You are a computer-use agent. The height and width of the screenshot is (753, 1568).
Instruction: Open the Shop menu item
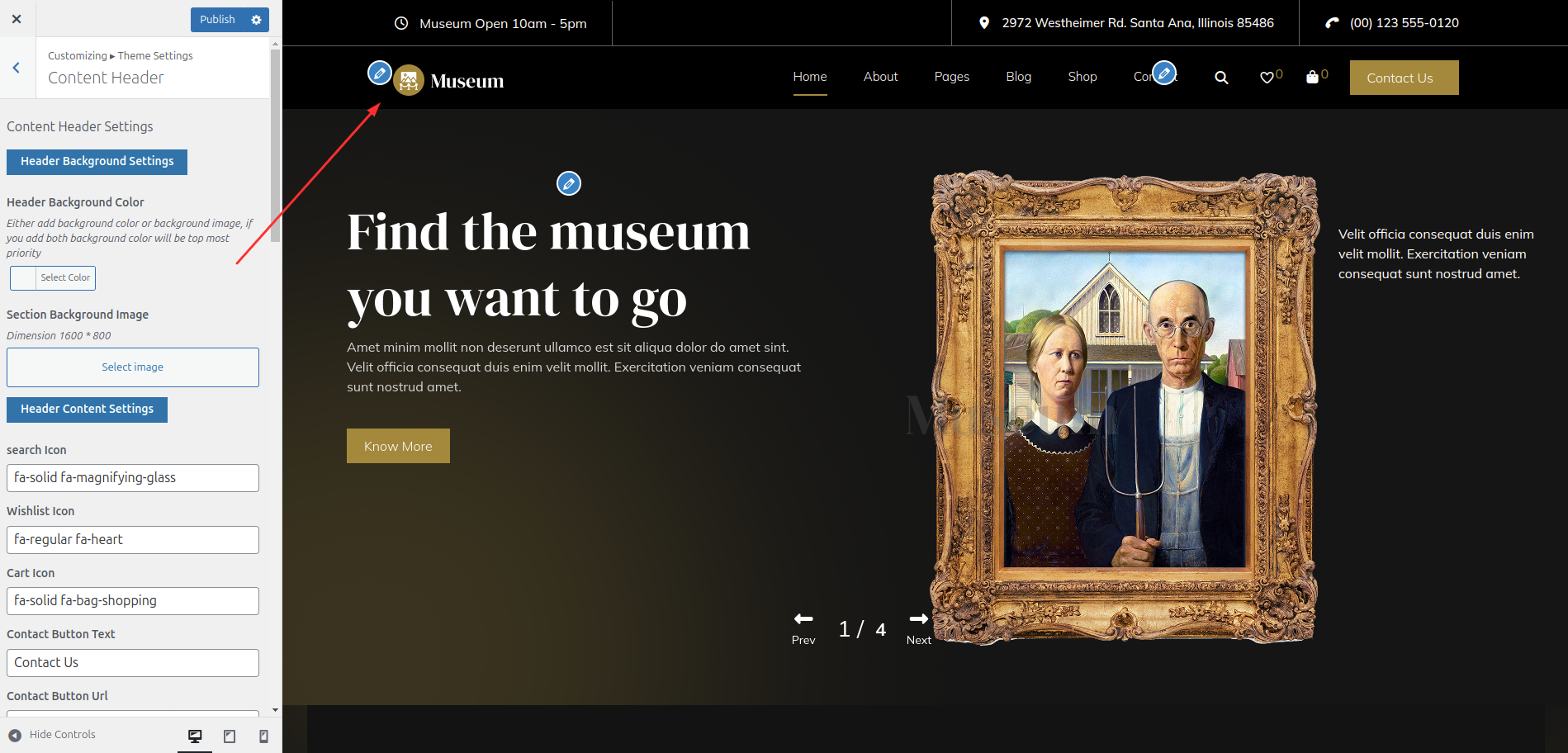point(1082,77)
